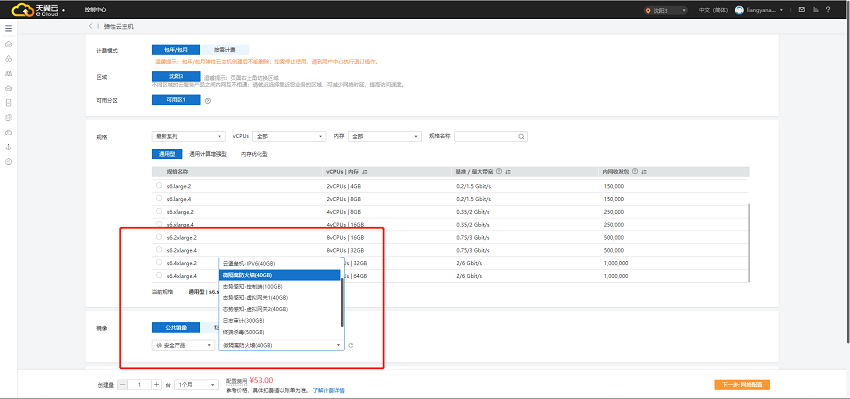850x399 pixels.
Task: Switch to the 通用型 tab
Action: point(167,154)
